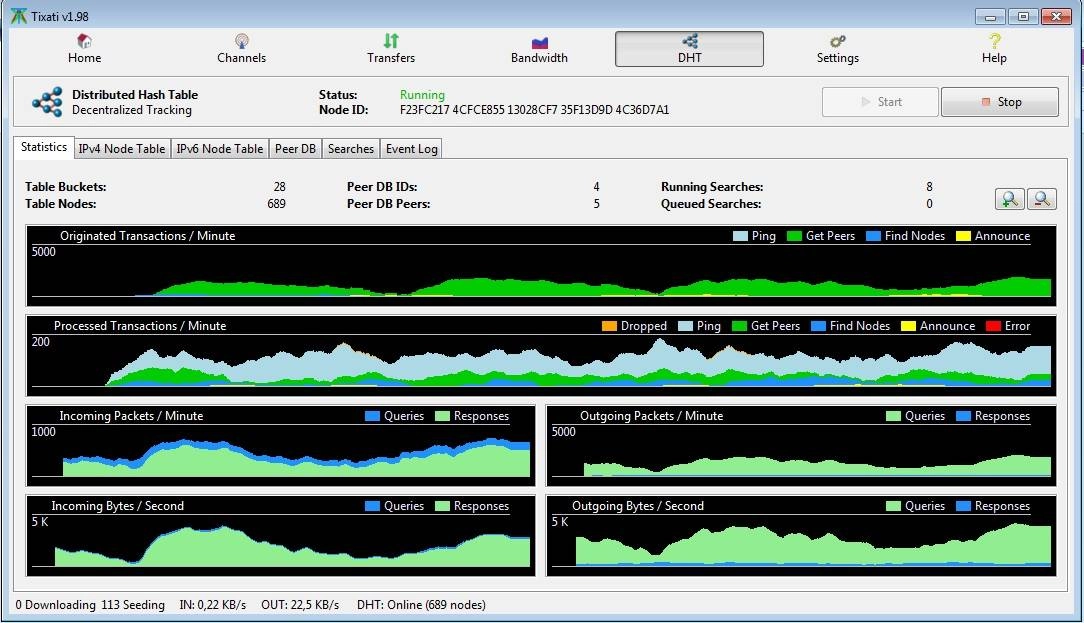This screenshot has height=623, width=1084.
Task: Click 'OUT: 22,5 KB/s' status entry
Action: coord(300,605)
